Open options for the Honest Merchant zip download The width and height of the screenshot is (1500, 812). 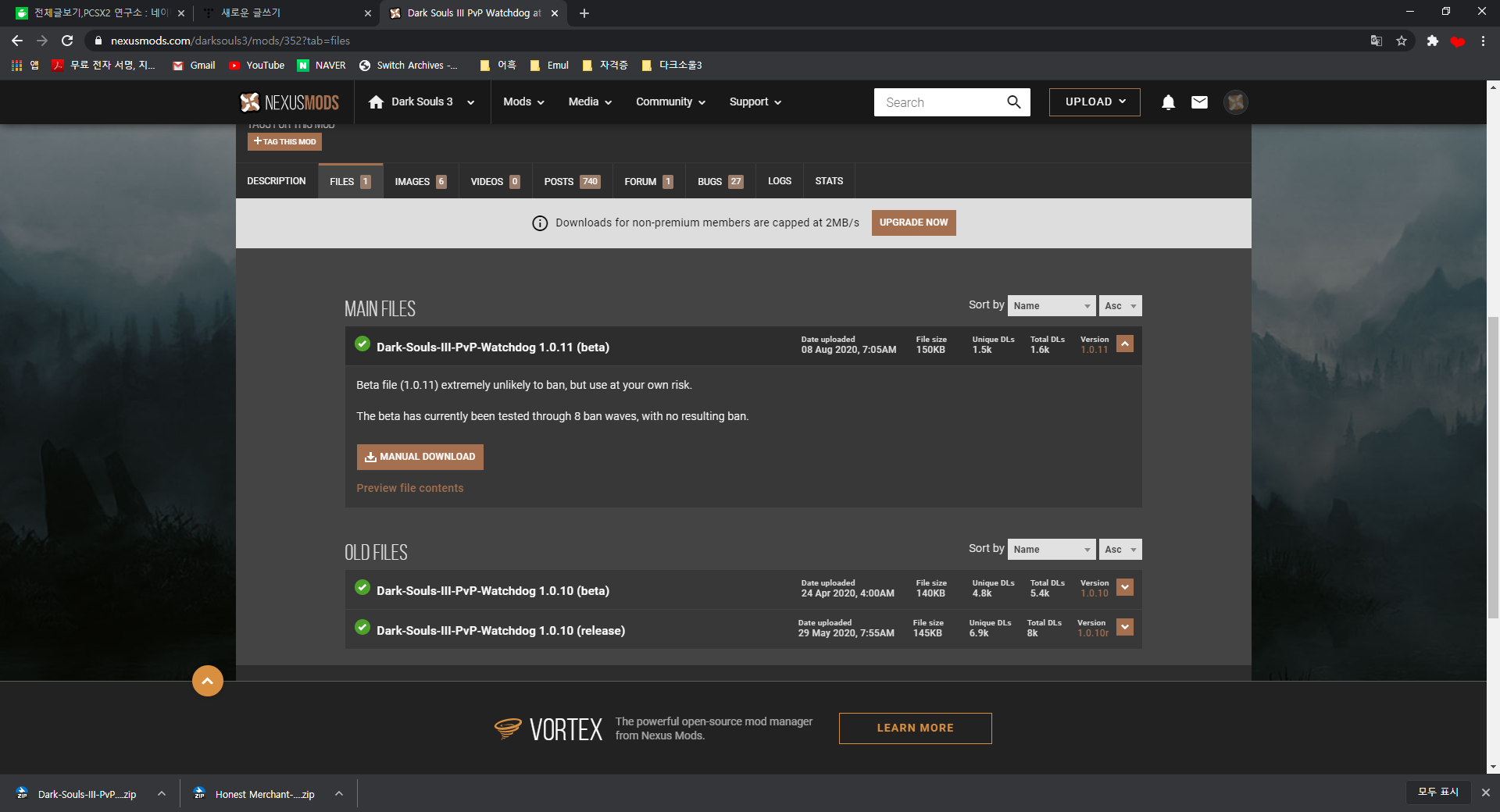(x=339, y=793)
